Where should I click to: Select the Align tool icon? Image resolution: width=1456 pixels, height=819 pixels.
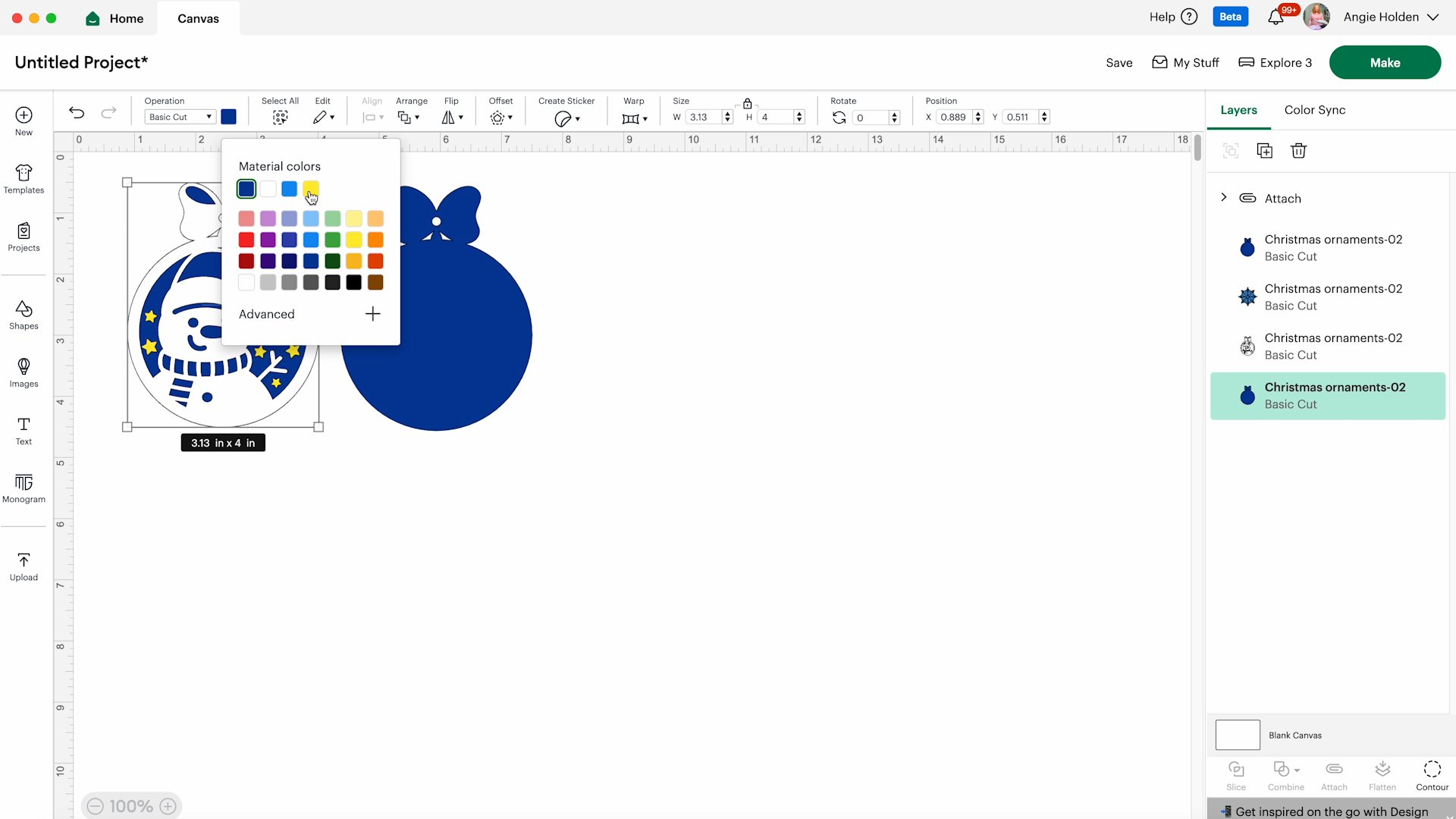coord(371,117)
